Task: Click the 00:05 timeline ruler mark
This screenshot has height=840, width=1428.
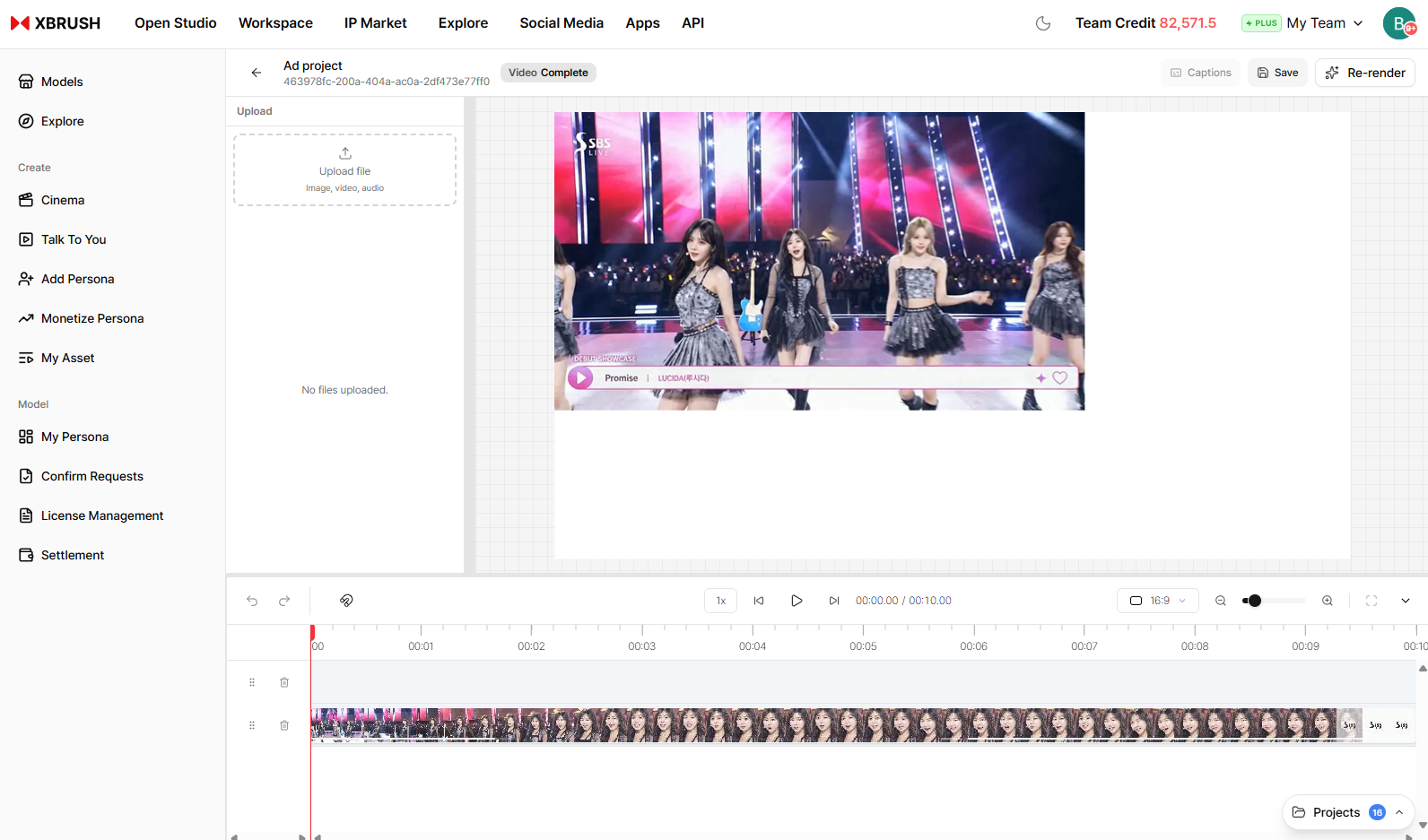Action: tap(863, 646)
